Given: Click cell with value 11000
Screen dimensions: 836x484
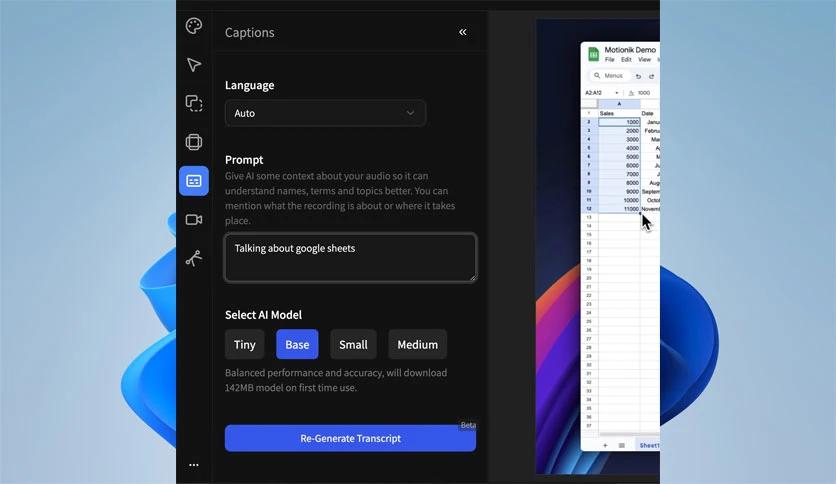Looking at the screenshot, I should tap(619, 209).
